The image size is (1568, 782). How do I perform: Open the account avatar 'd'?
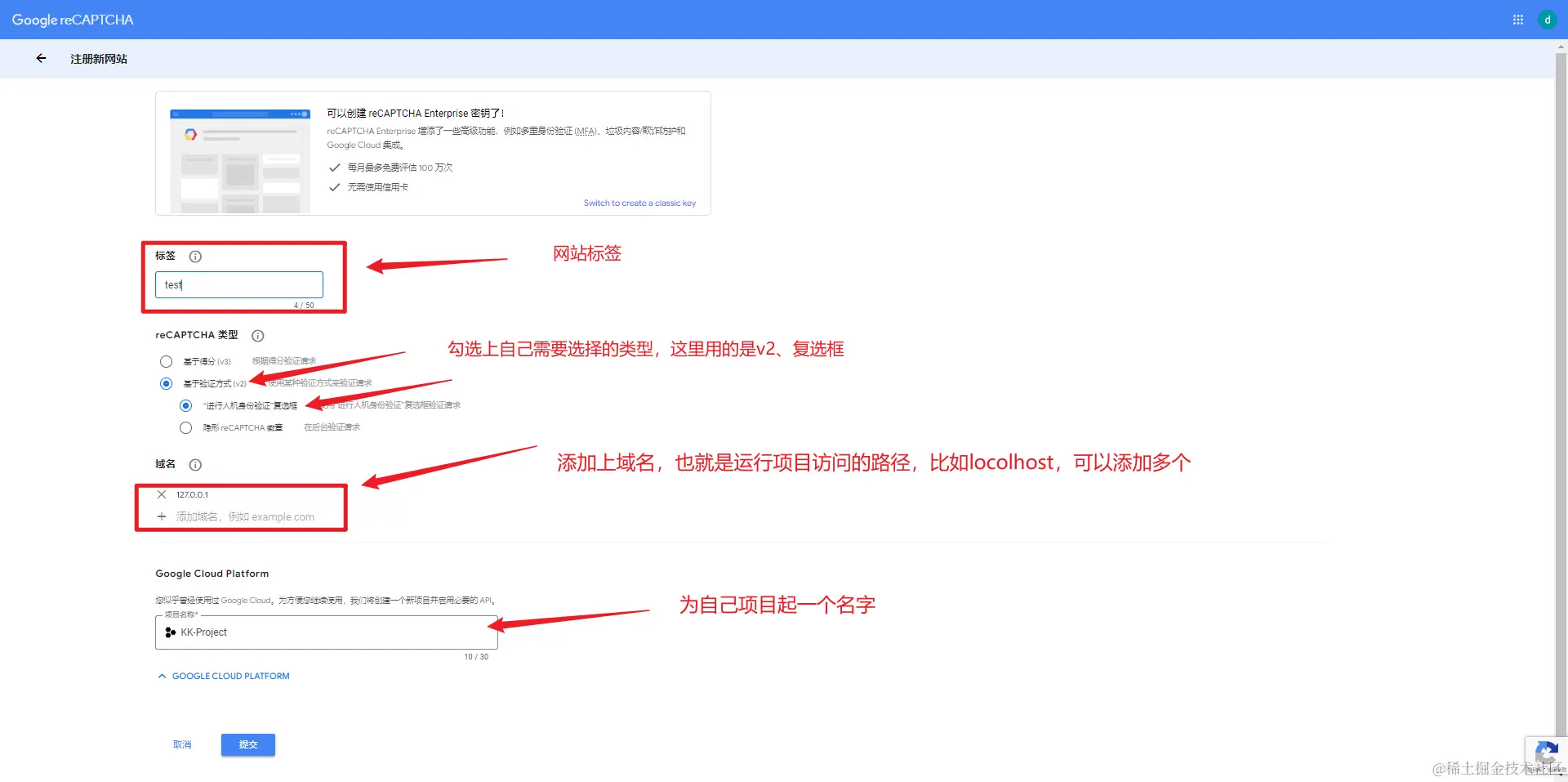pyautogui.click(x=1547, y=20)
